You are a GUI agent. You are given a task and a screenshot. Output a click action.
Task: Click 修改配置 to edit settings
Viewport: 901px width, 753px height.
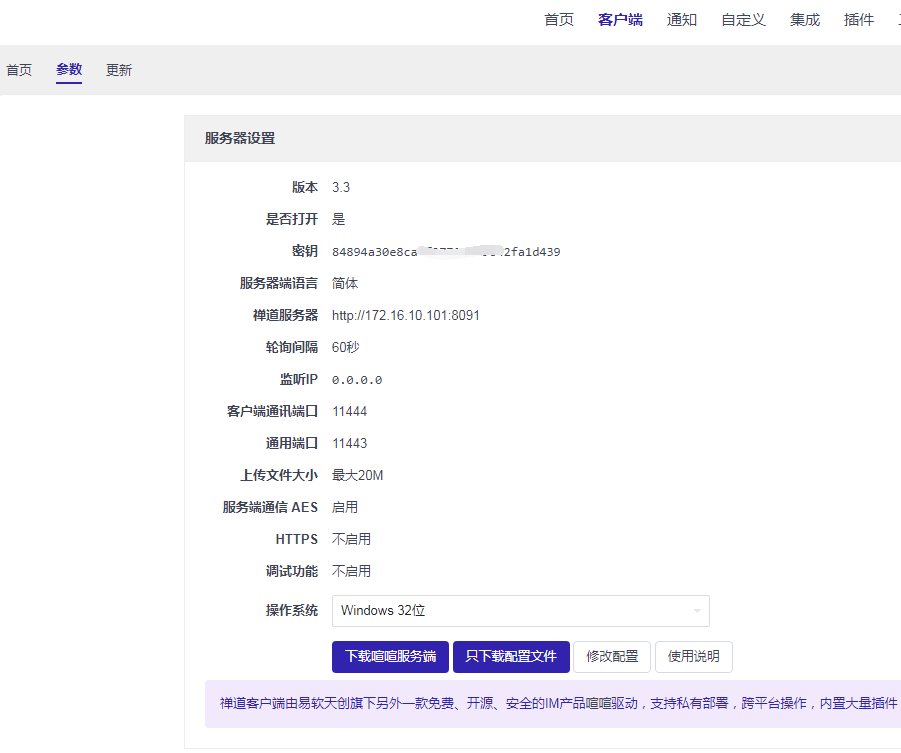click(x=612, y=657)
